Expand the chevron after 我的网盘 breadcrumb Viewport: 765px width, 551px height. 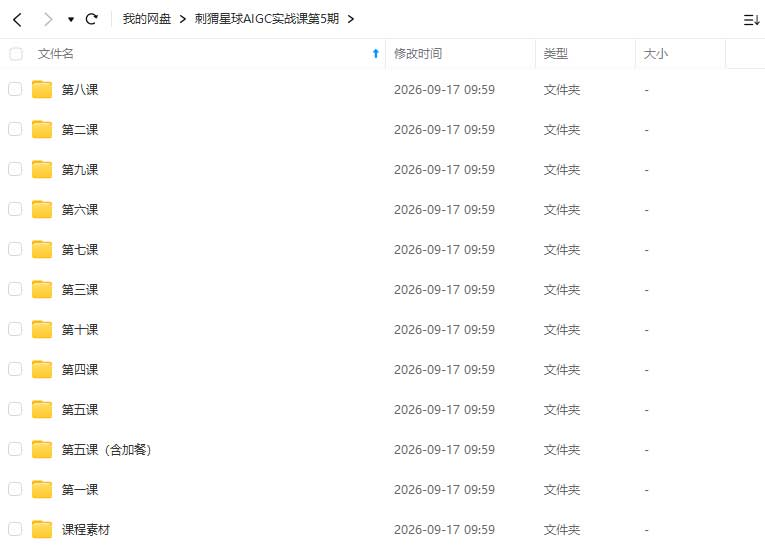click(182, 20)
